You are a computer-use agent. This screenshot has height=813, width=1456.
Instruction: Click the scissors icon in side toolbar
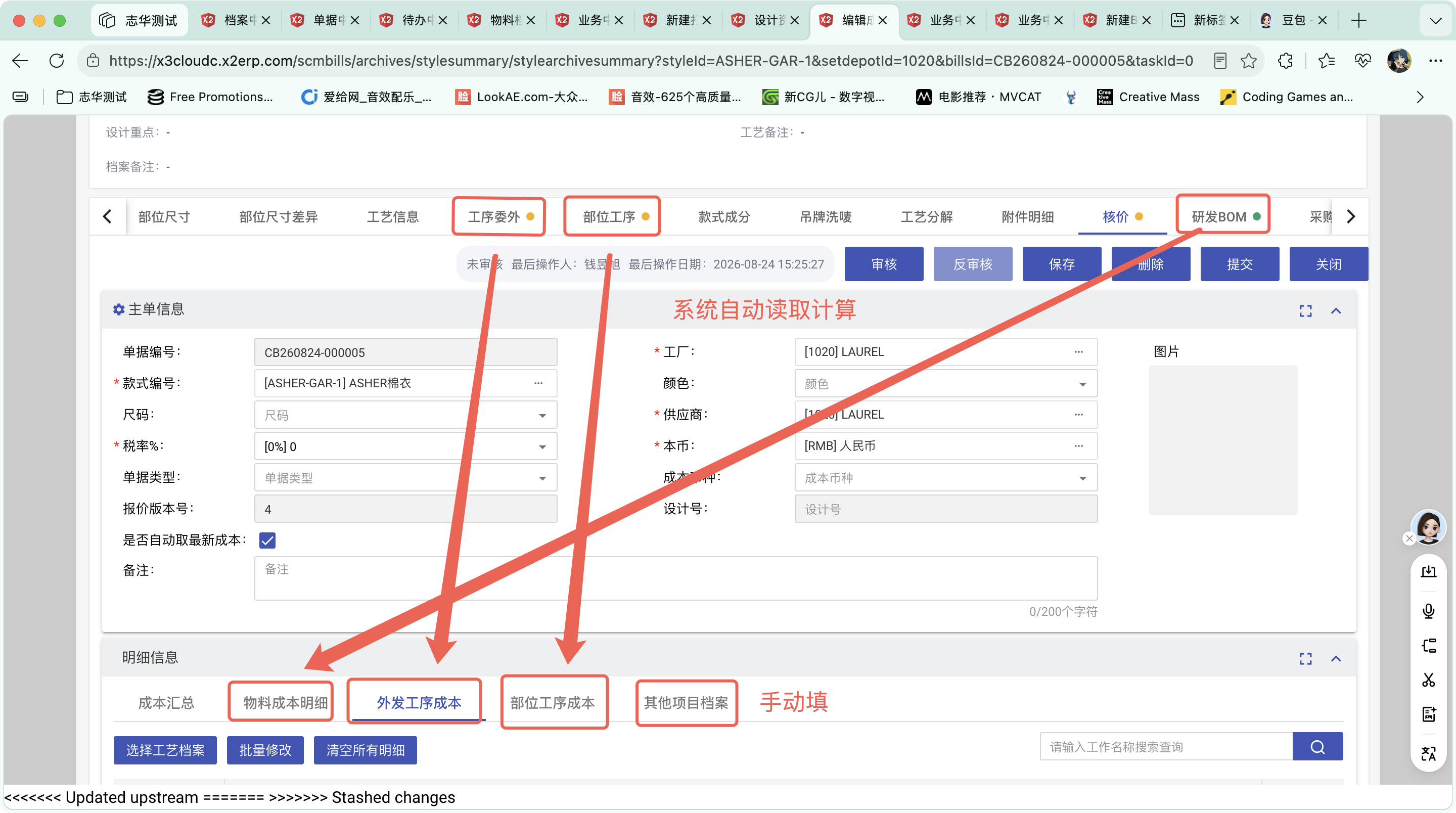point(1428,679)
